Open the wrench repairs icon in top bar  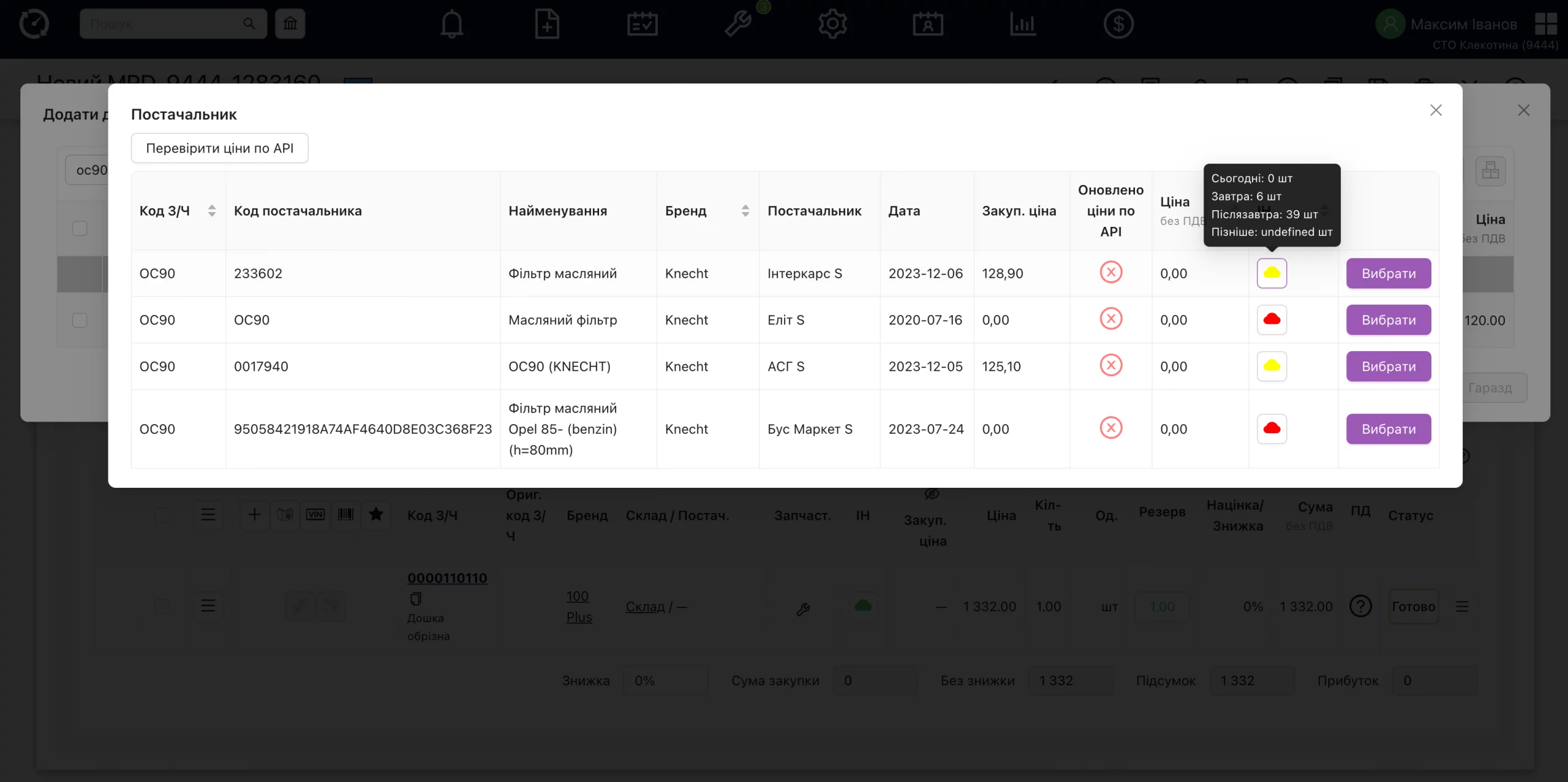click(x=737, y=25)
